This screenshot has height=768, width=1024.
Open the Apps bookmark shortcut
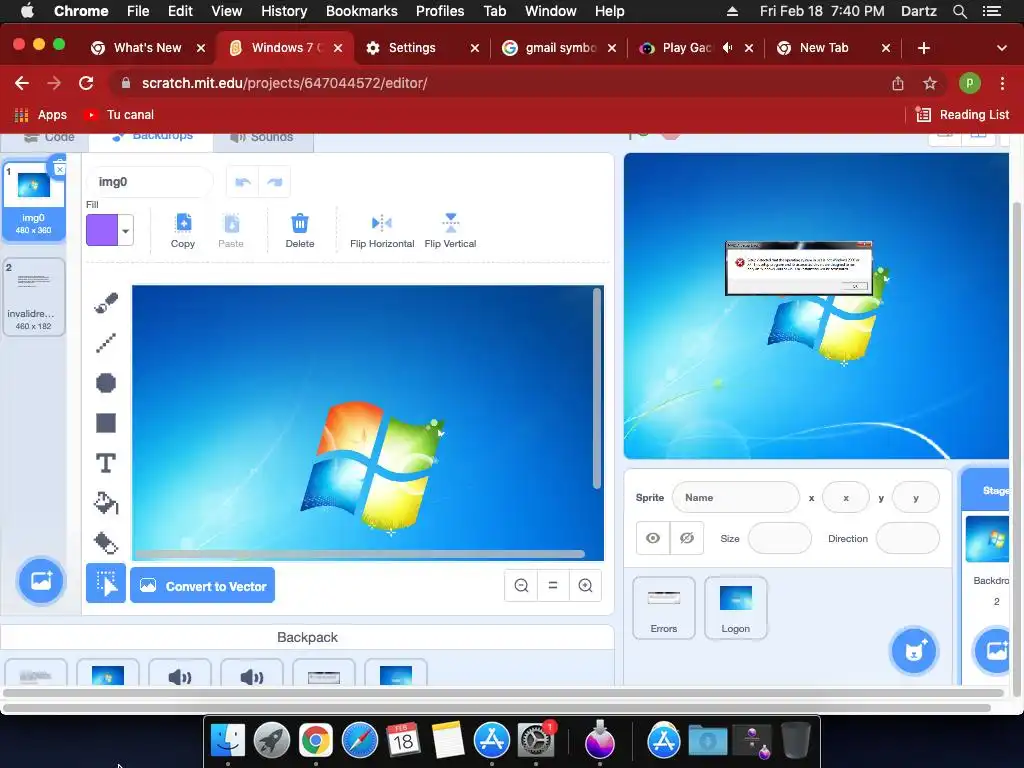tap(40, 115)
